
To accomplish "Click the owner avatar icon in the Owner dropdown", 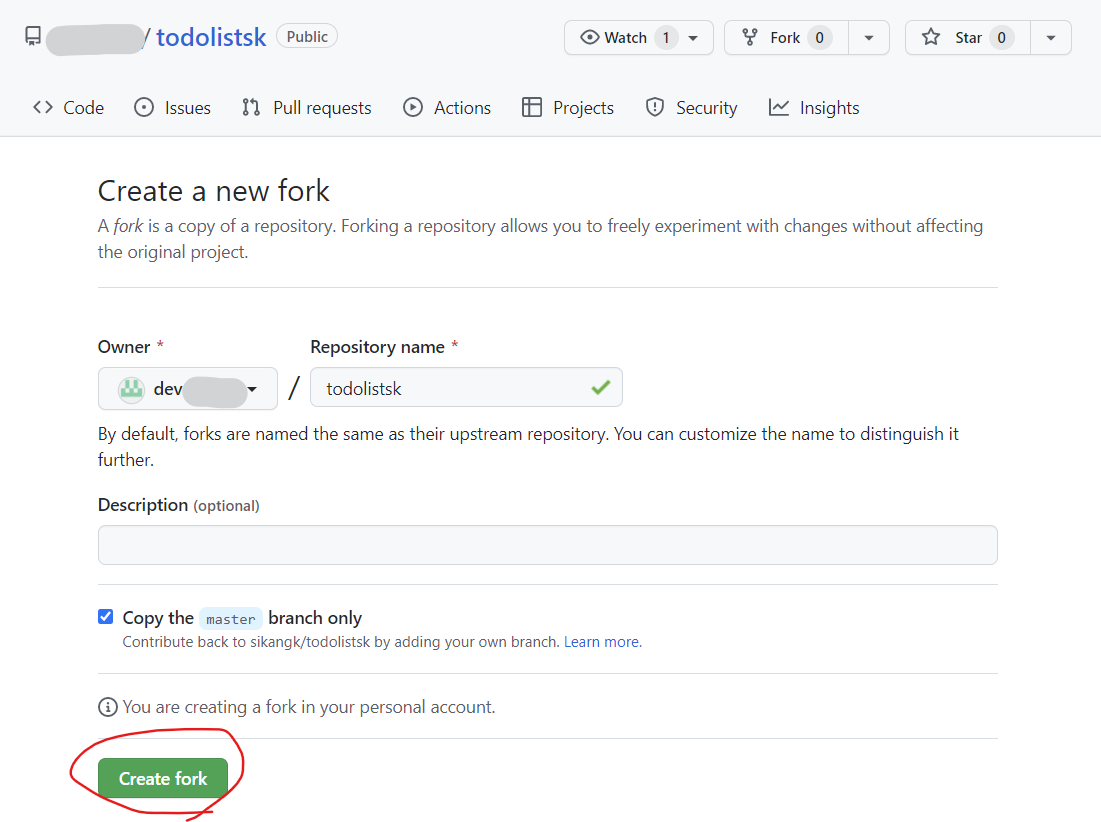I will [131, 389].
